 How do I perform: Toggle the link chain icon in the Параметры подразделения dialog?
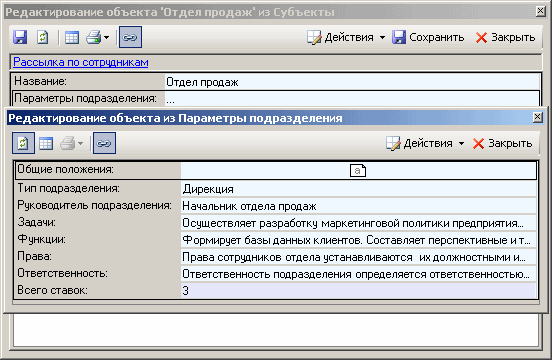coord(104,143)
